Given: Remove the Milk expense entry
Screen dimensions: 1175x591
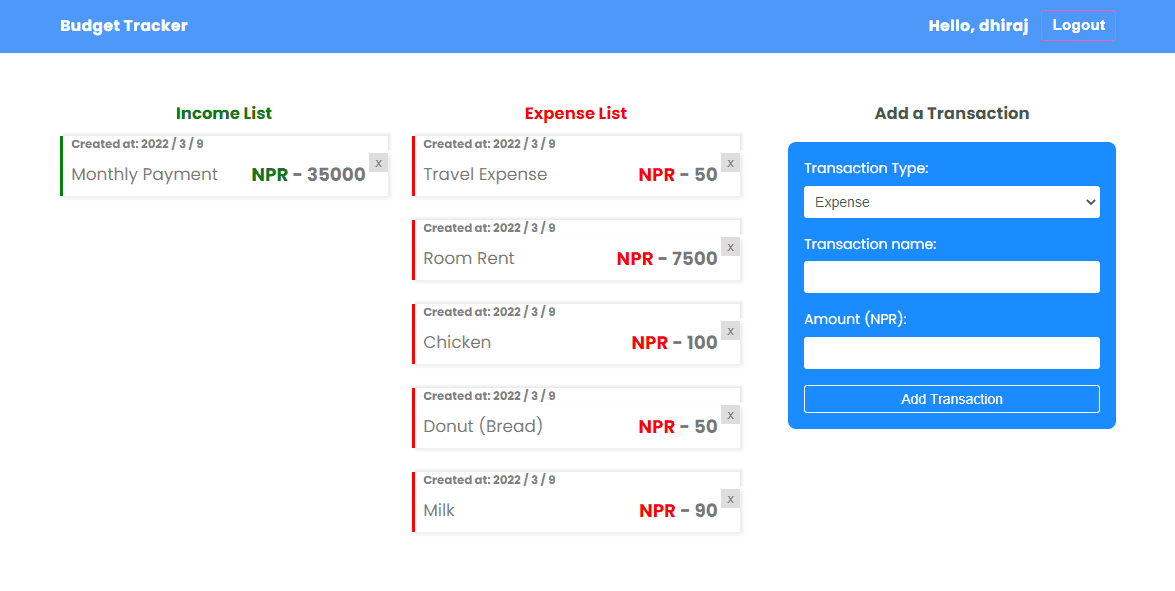Looking at the screenshot, I should (x=730, y=498).
